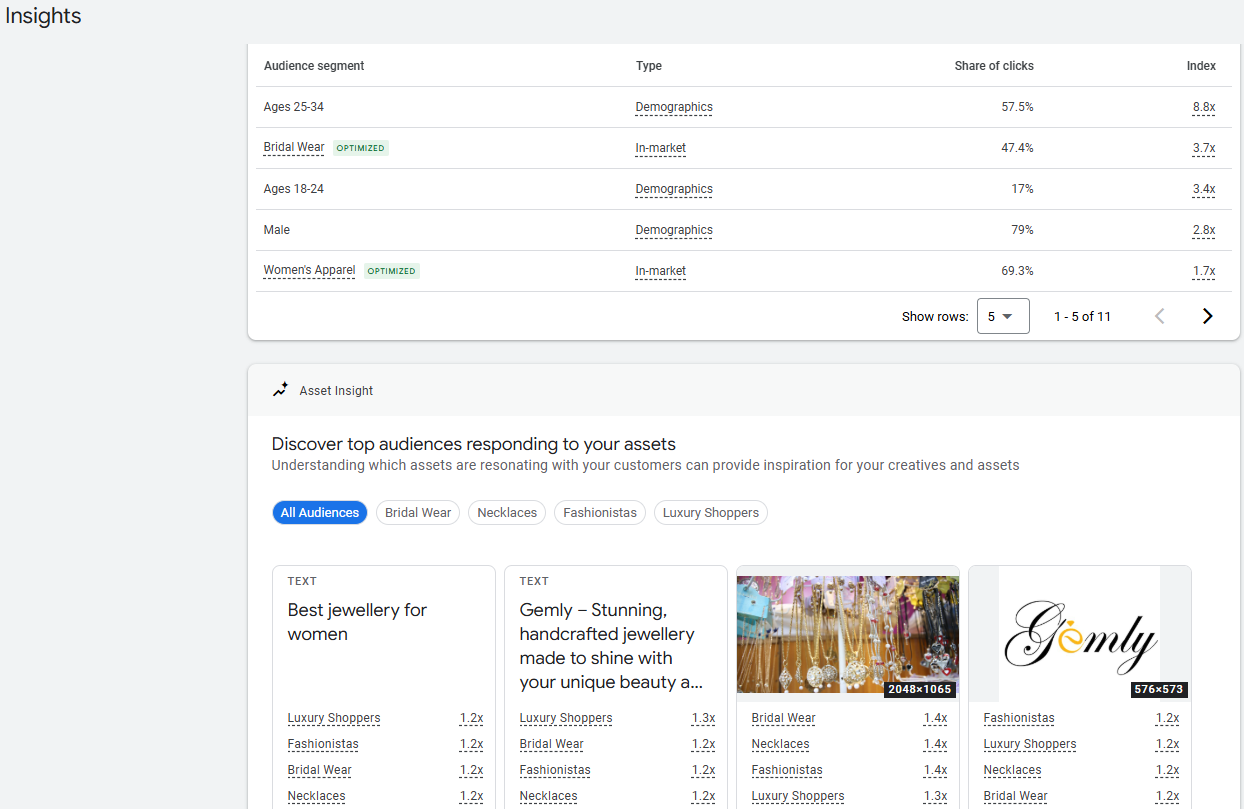The width and height of the screenshot is (1244, 809).
Task: Select the Necklaces filter chip
Action: (x=507, y=512)
